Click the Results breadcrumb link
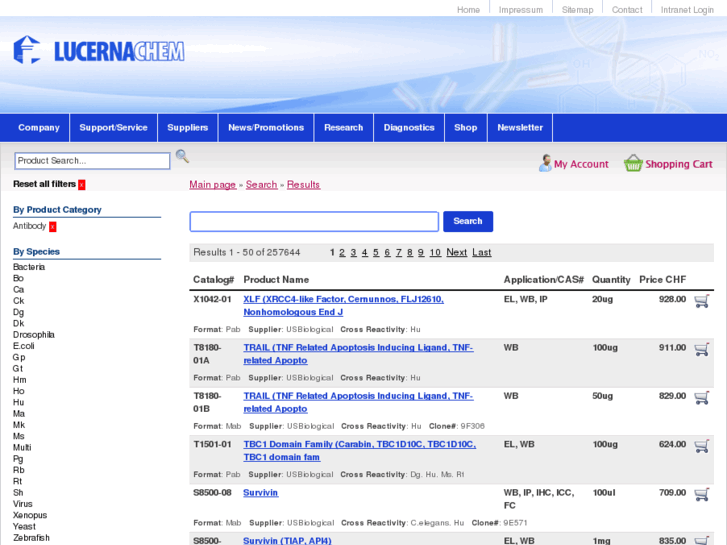The image size is (727, 545). pyautogui.click(x=303, y=185)
